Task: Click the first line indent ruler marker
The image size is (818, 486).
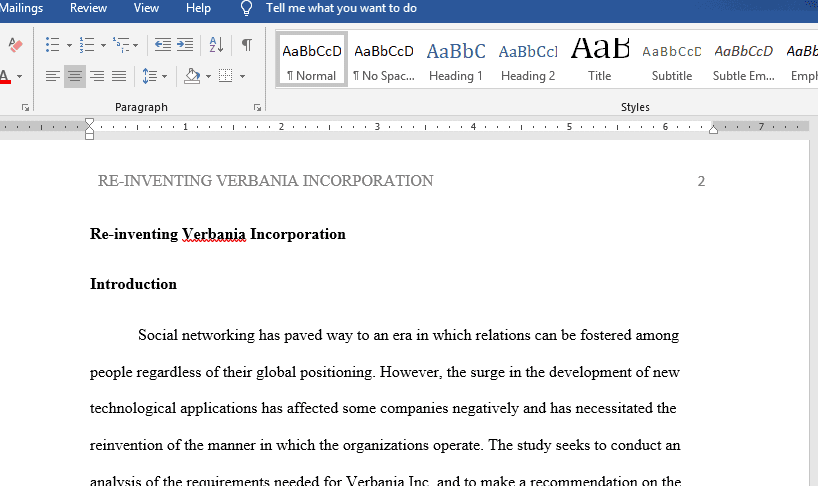Action: tap(89, 123)
